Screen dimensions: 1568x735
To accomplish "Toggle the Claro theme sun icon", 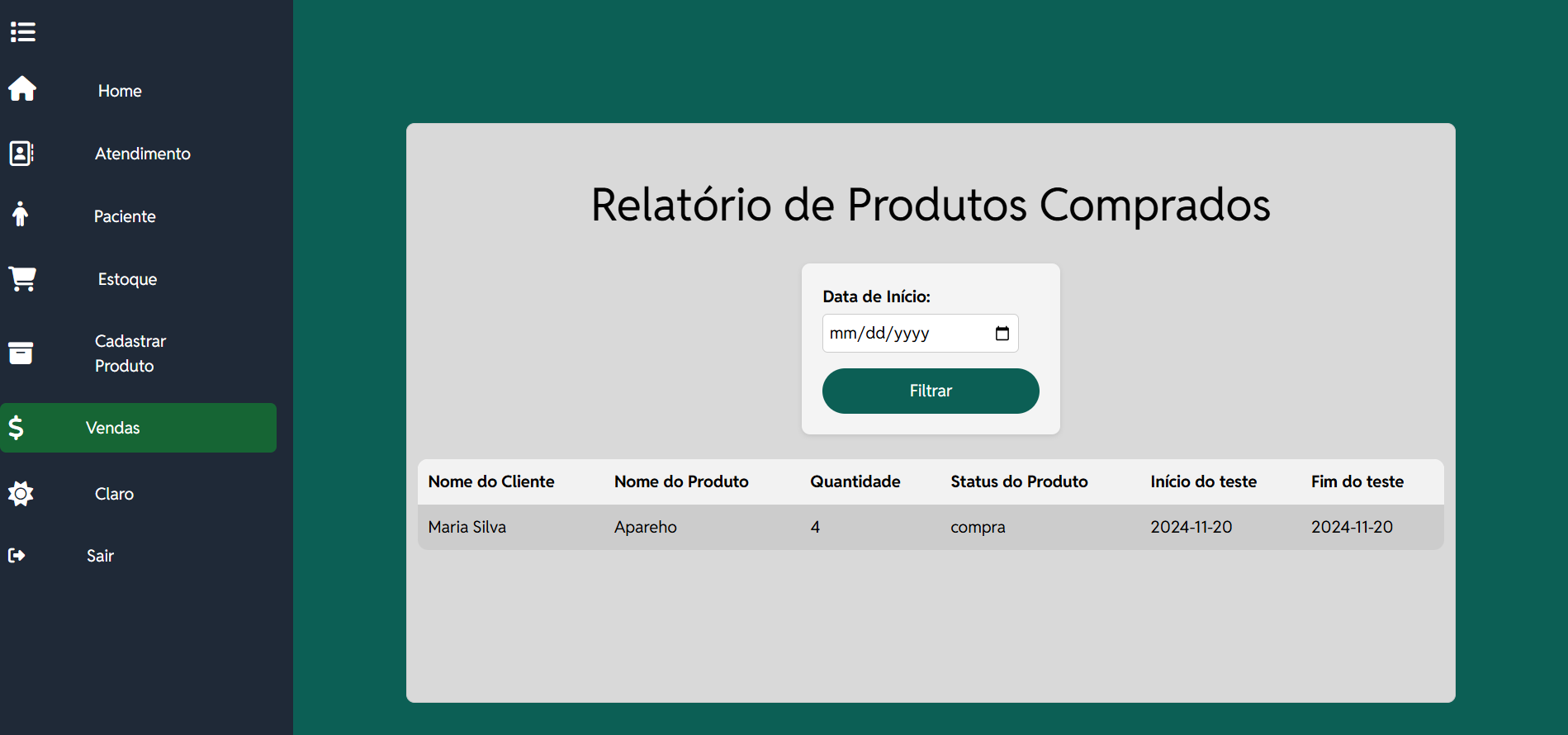I will point(21,493).
